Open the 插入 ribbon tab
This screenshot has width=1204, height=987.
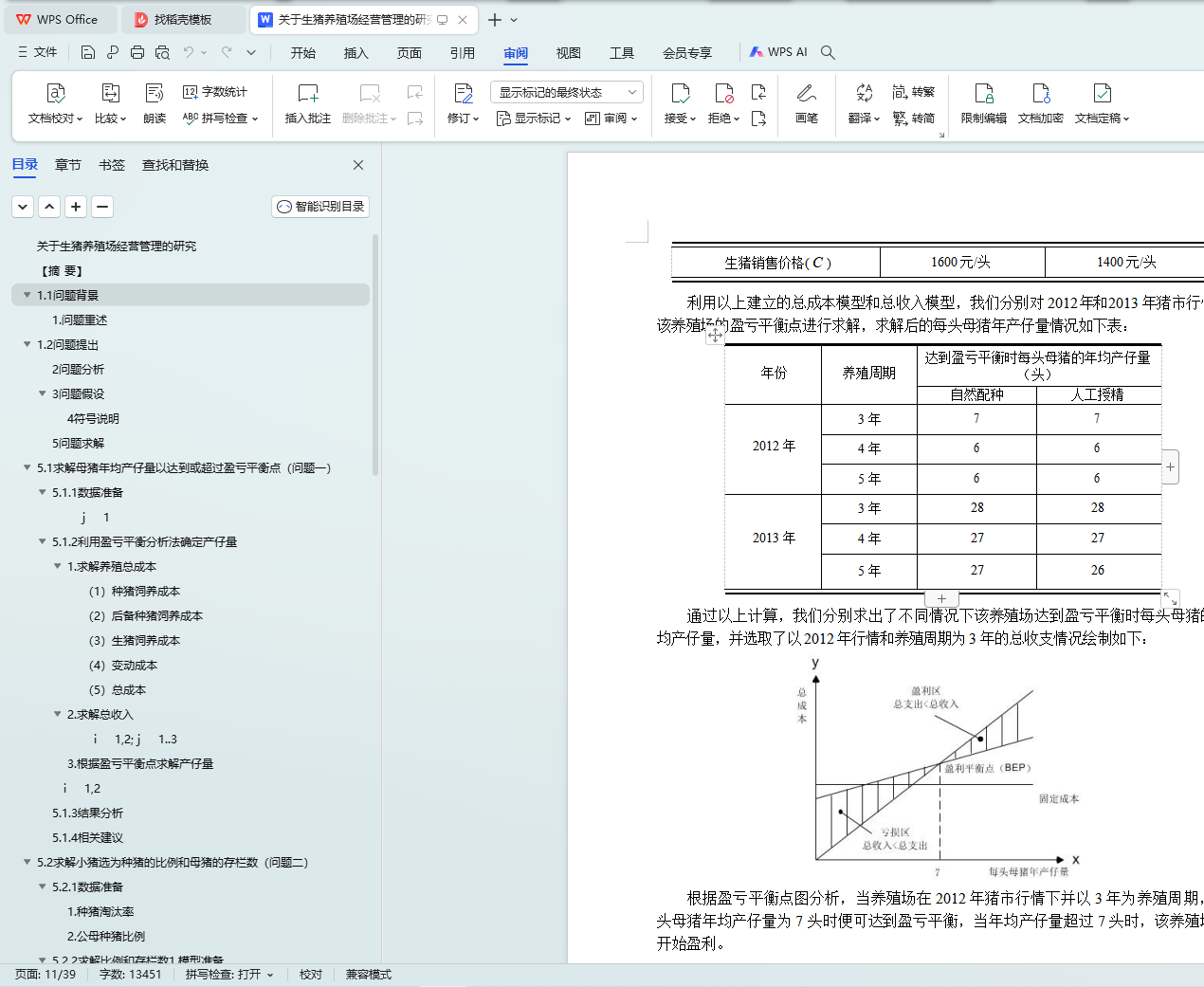(356, 53)
